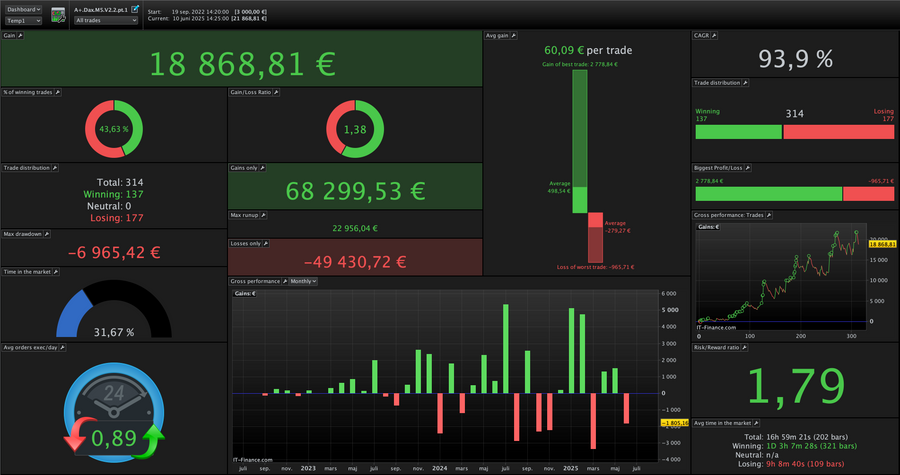Open wrench settings for CAGR panel
The image size is (900, 475).
click(x=714, y=36)
